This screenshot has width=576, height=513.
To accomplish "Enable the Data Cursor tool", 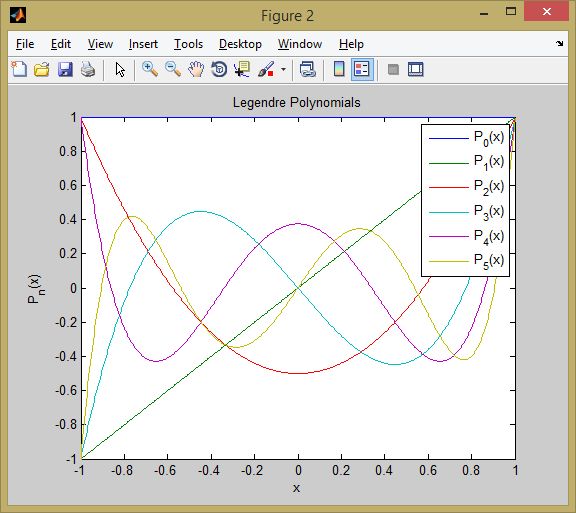I will point(242,69).
